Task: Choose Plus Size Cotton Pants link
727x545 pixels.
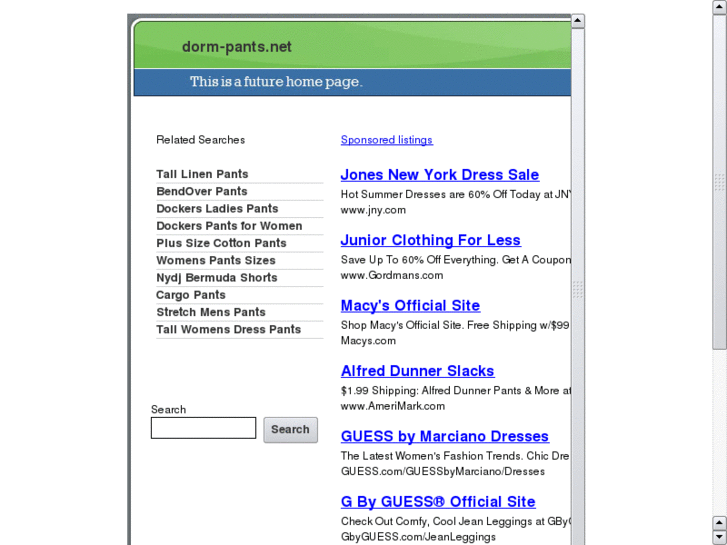Action: click(x=221, y=243)
